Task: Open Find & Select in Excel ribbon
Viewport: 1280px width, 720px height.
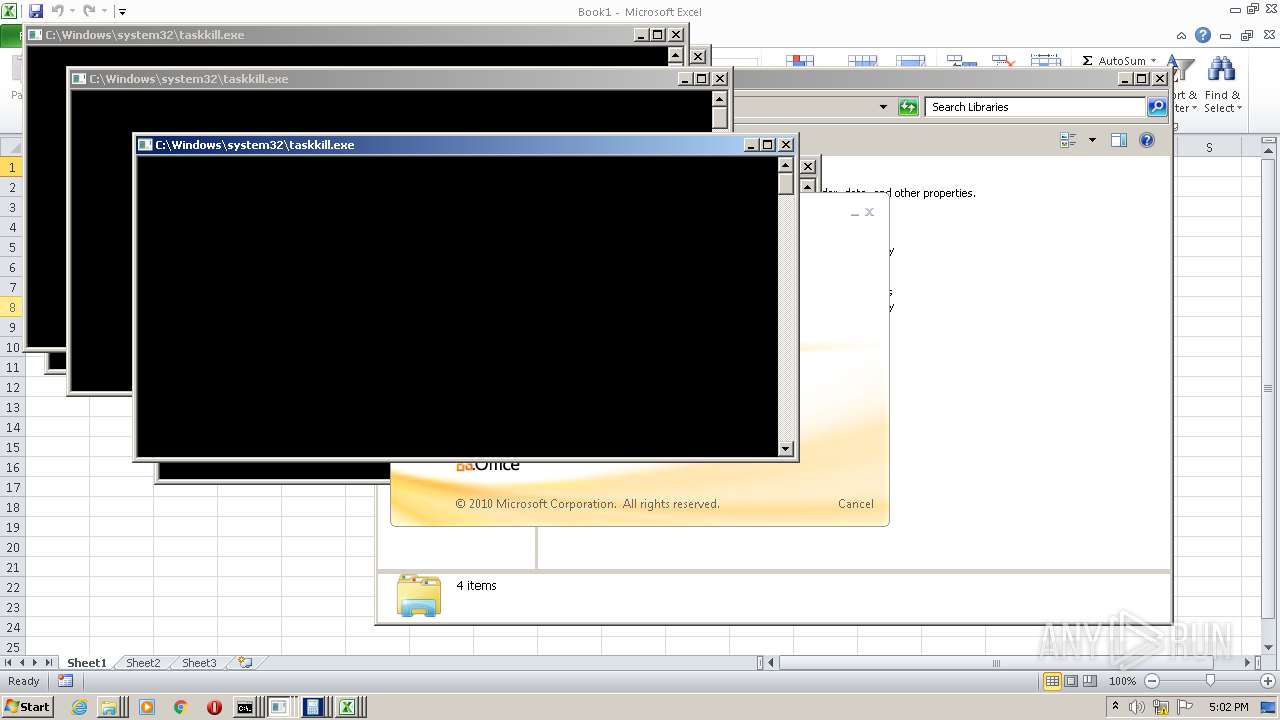Action: click(x=1222, y=86)
